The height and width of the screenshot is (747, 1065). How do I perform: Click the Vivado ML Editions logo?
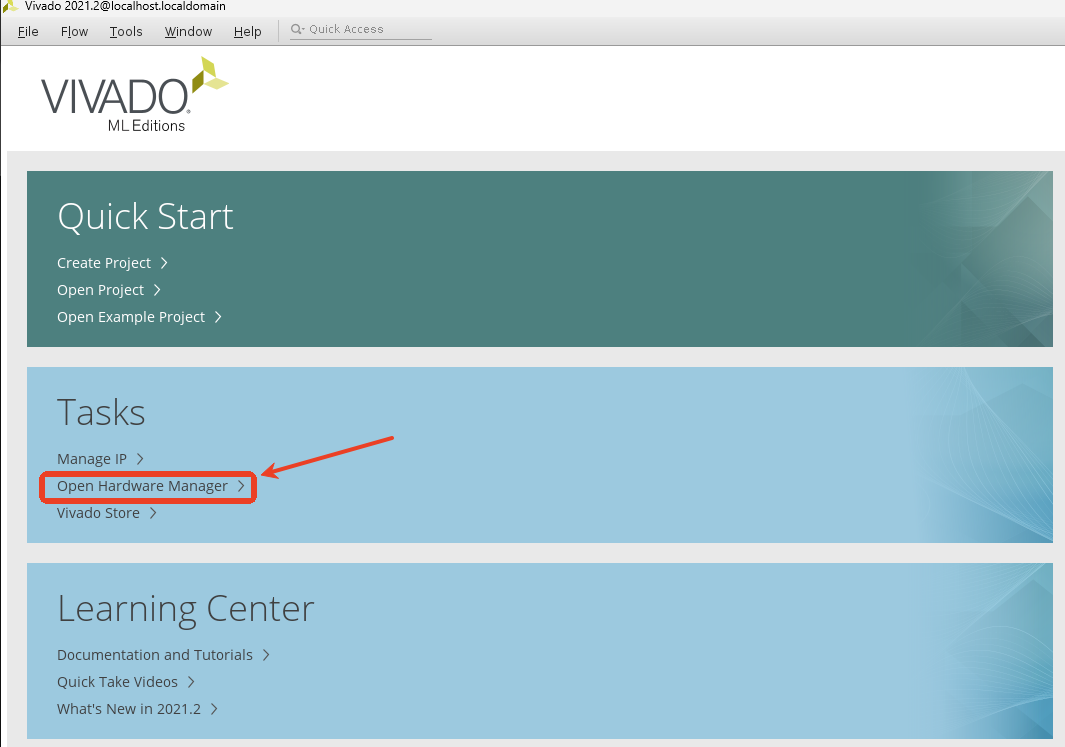coord(134,95)
